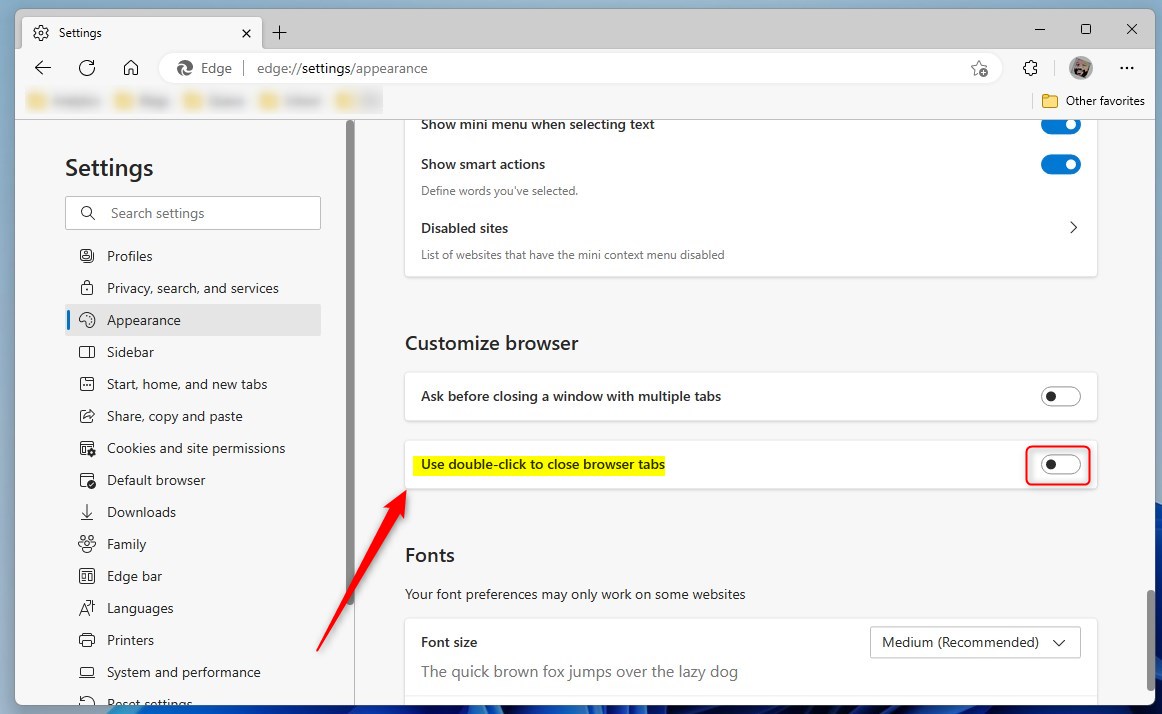Add this page to favorites star icon
This screenshot has width=1162, height=714.
[979, 68]
